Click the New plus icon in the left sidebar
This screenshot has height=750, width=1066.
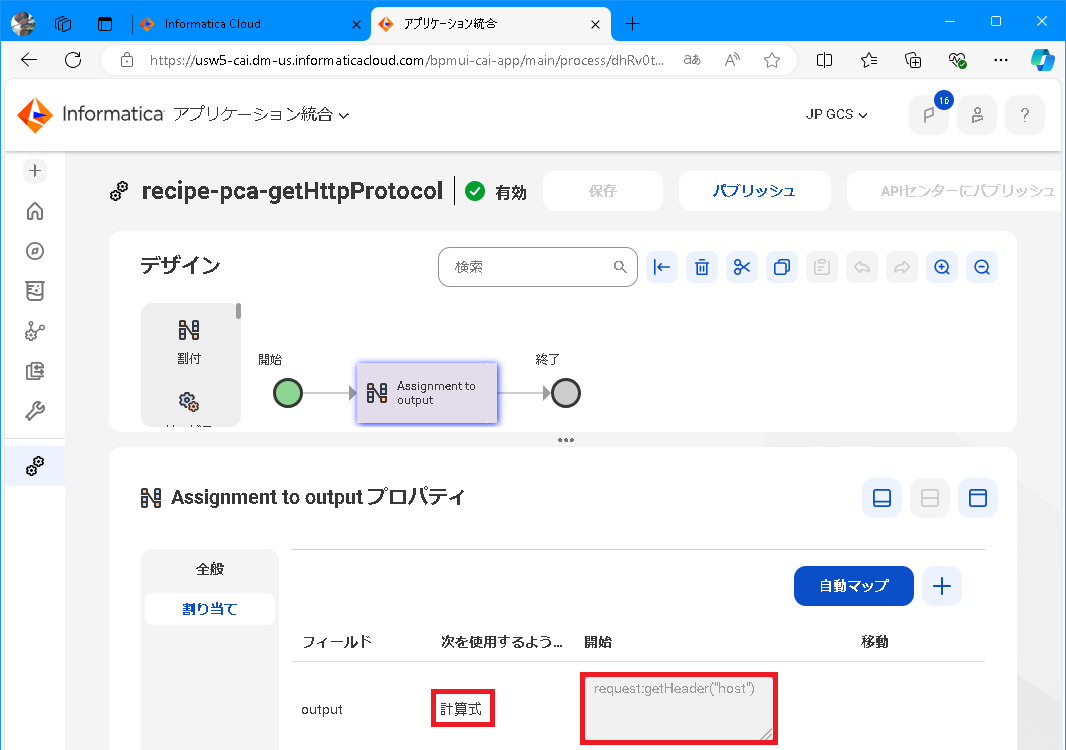pos(35,171)
